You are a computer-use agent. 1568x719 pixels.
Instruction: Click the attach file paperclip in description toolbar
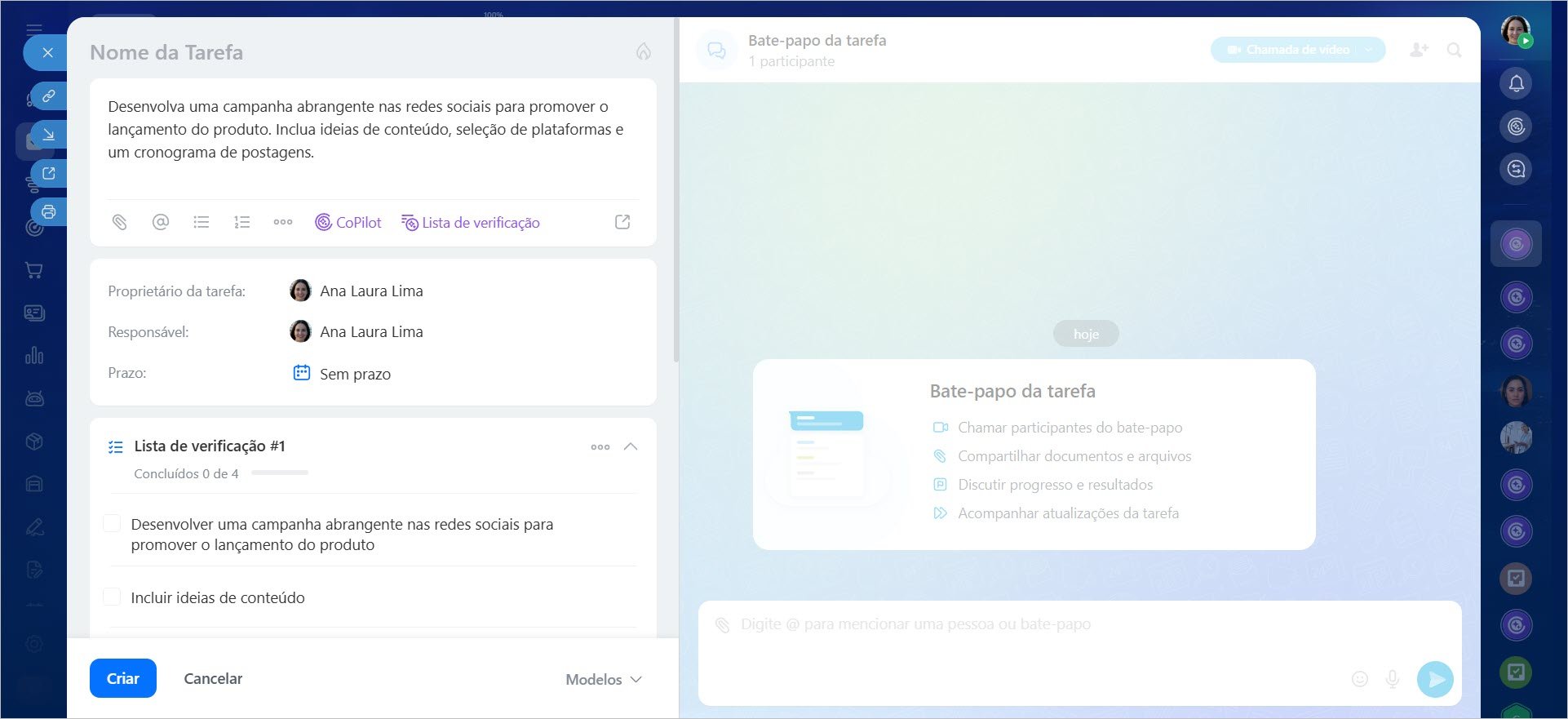pyautogui.click(x=120, y=222)
